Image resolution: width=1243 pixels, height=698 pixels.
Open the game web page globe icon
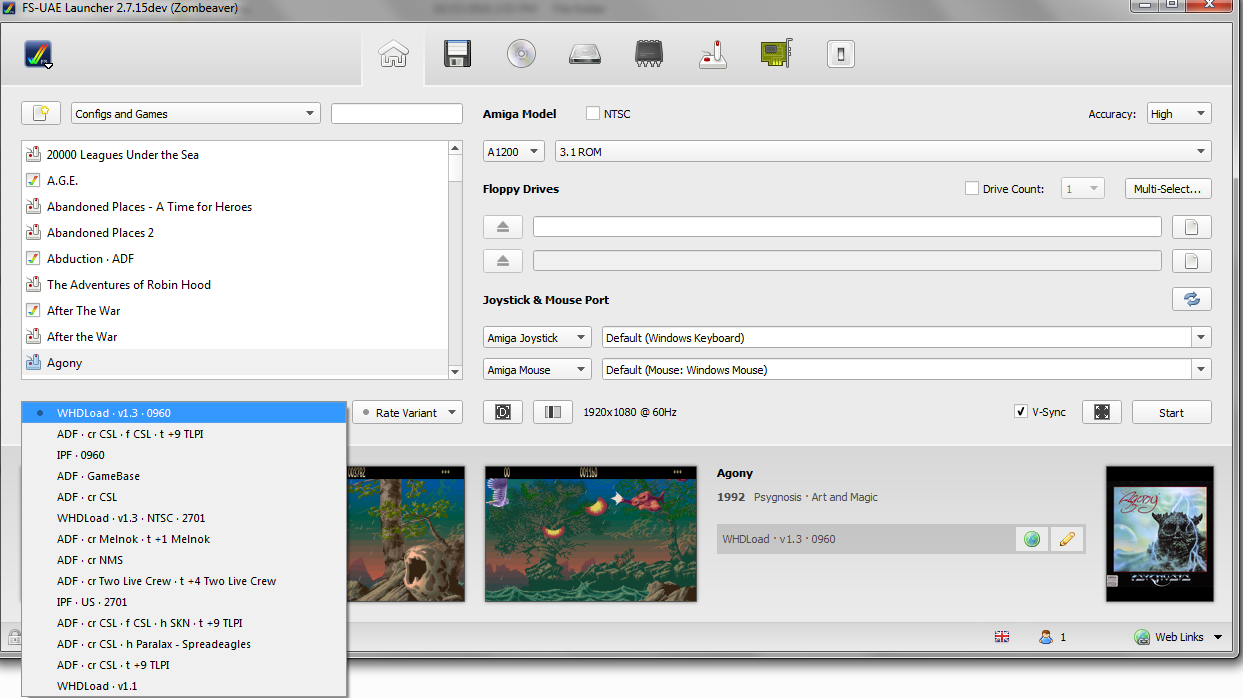pos(1031,539)
